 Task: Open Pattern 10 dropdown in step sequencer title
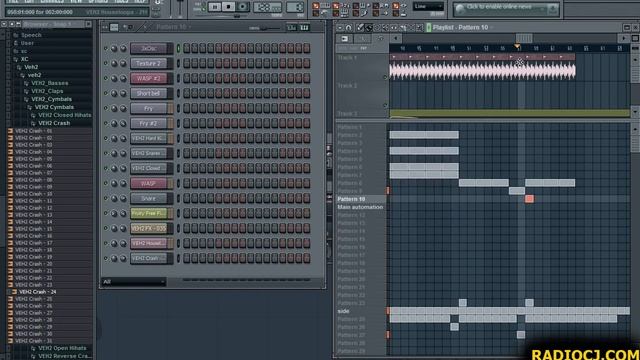point(173,27)
